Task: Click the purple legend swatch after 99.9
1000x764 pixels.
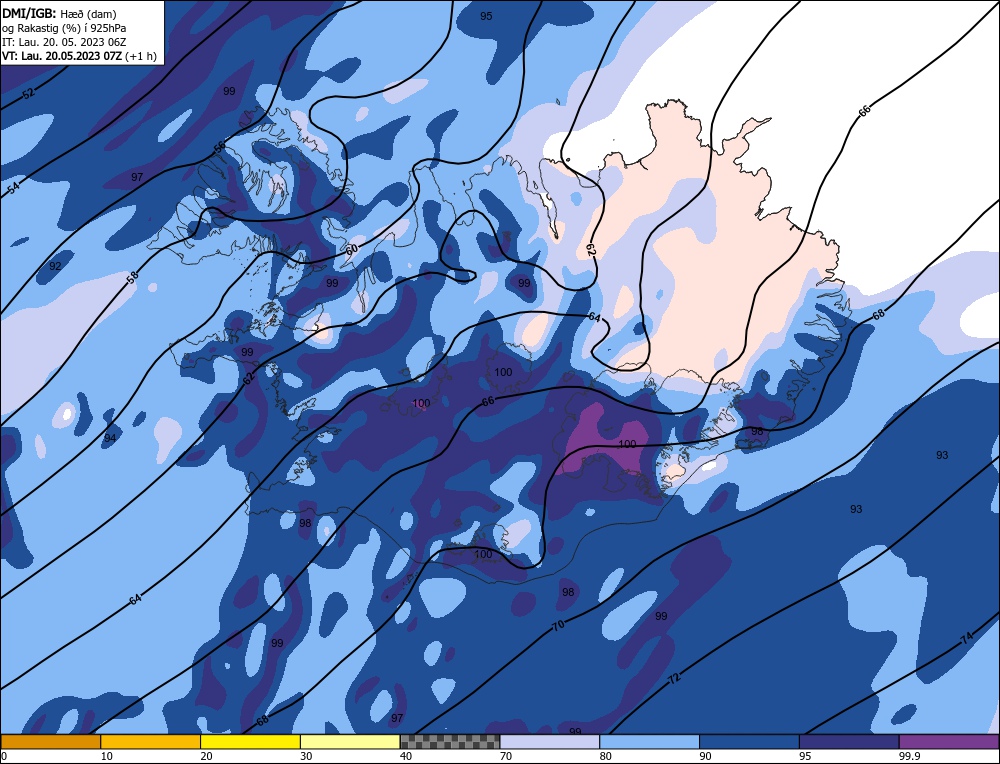Action: click(x=949, y=742)
